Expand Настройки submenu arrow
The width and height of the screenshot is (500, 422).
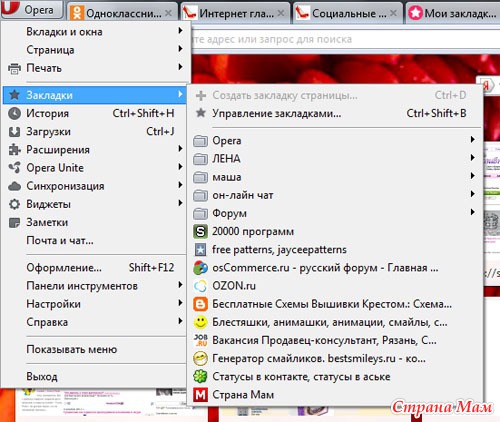[180, 303]
